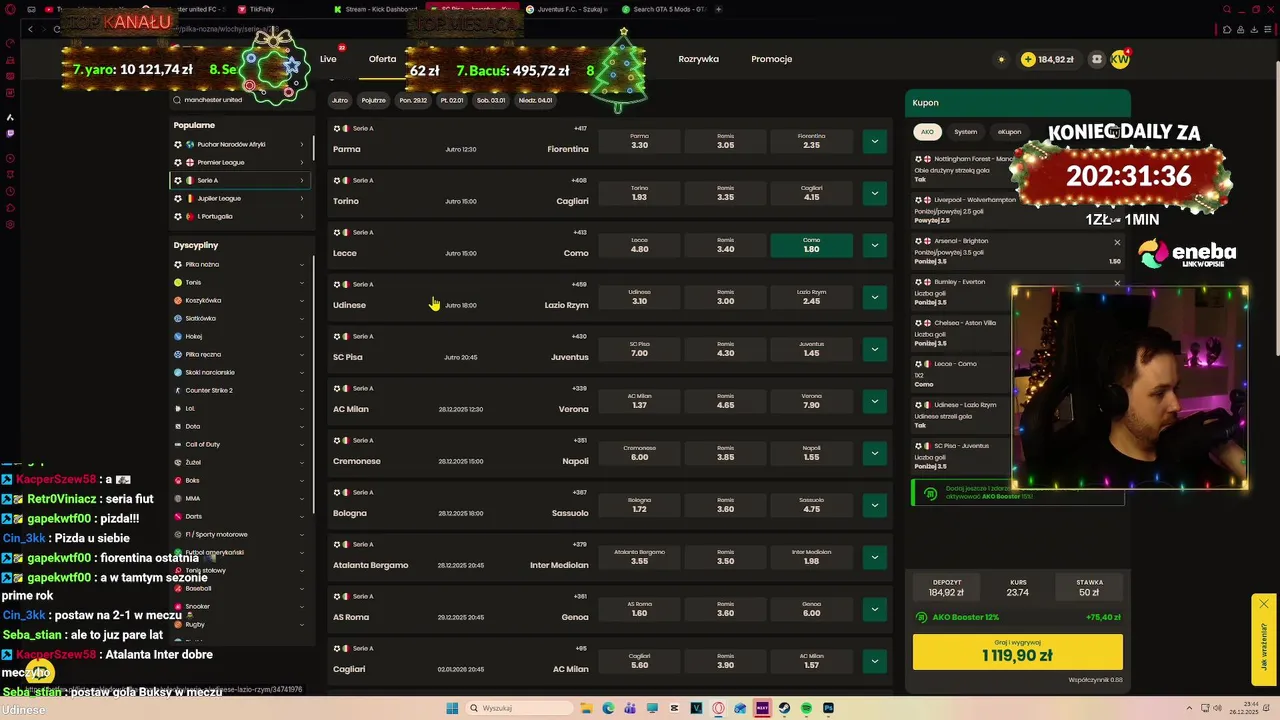Click the Darts sport icon

pos(178,516)
